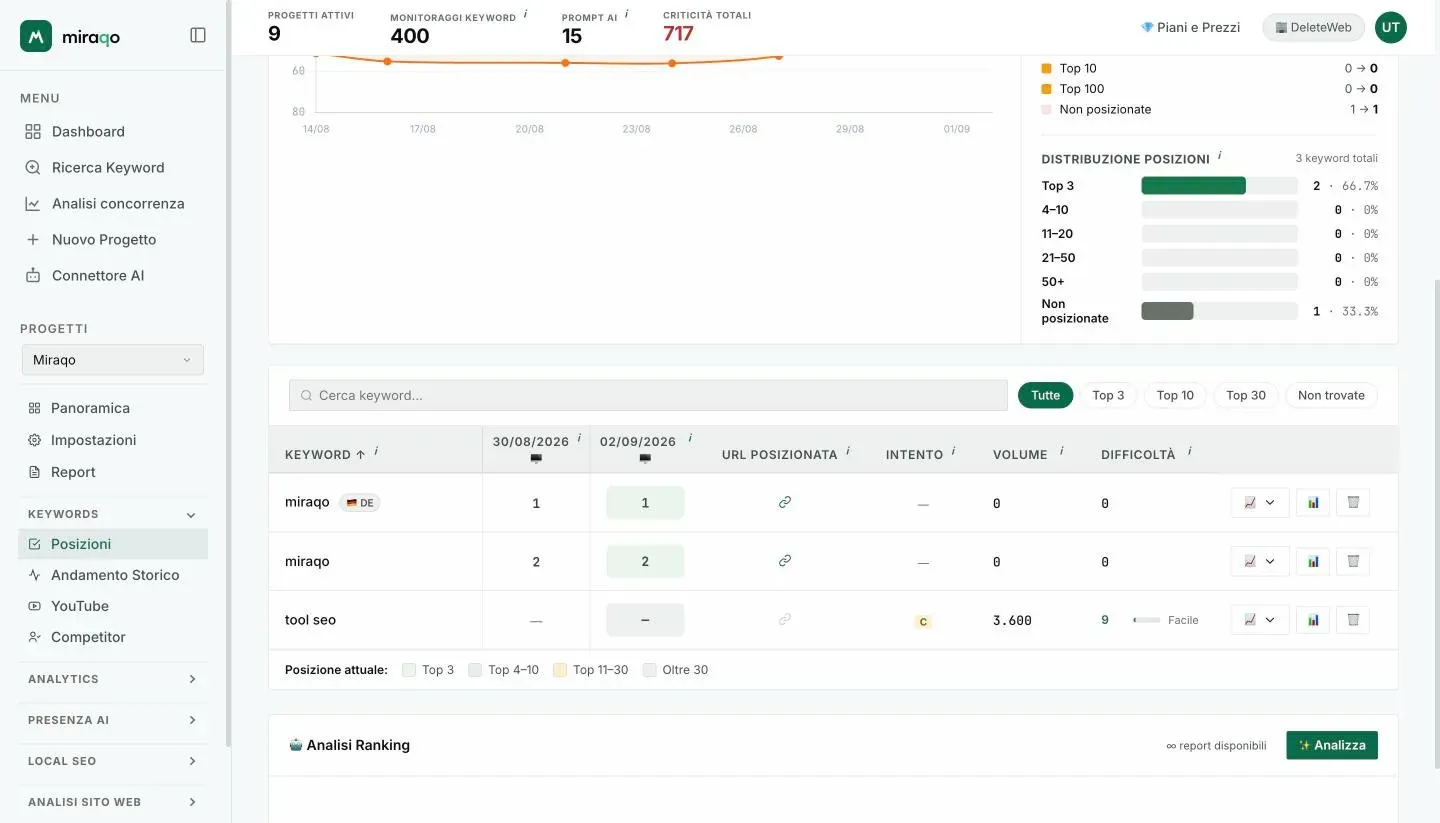Viewport: 1440px width, 823px height.
Task: Open the UT user avatar menu
Action: pyautogui.click(x=1390, y=27)
